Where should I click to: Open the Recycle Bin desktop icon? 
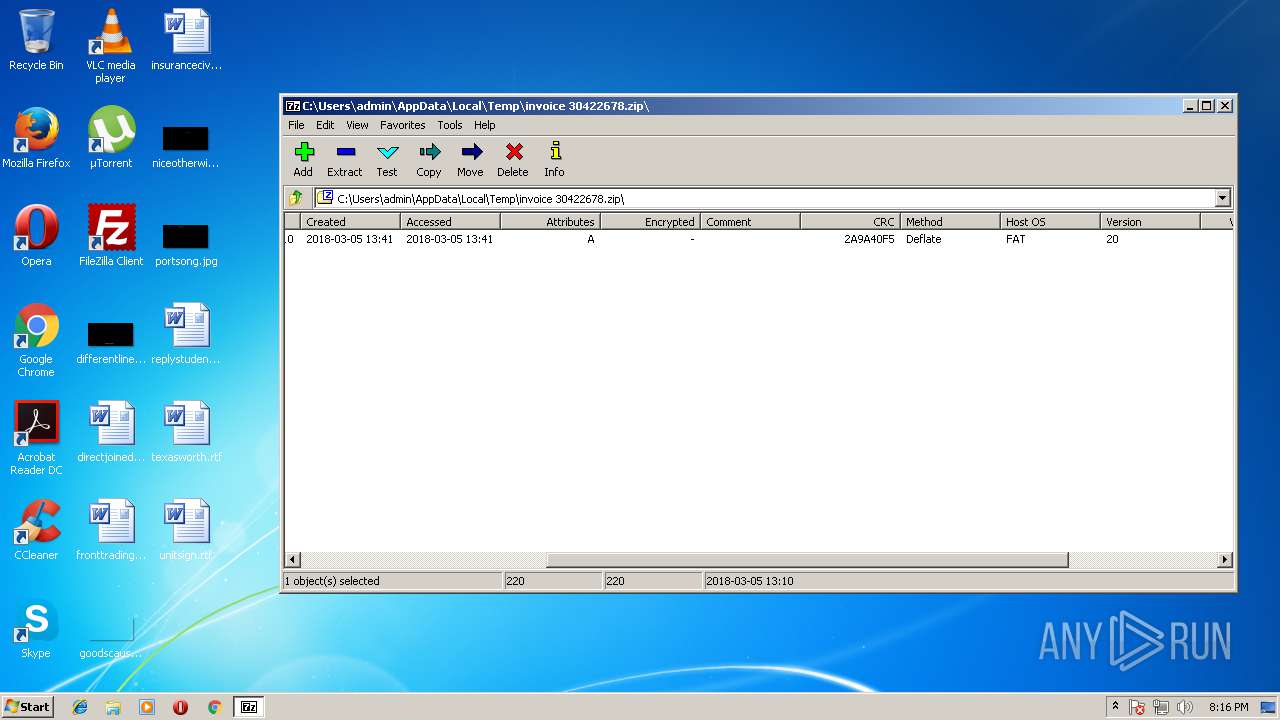[x=36, y=40]
